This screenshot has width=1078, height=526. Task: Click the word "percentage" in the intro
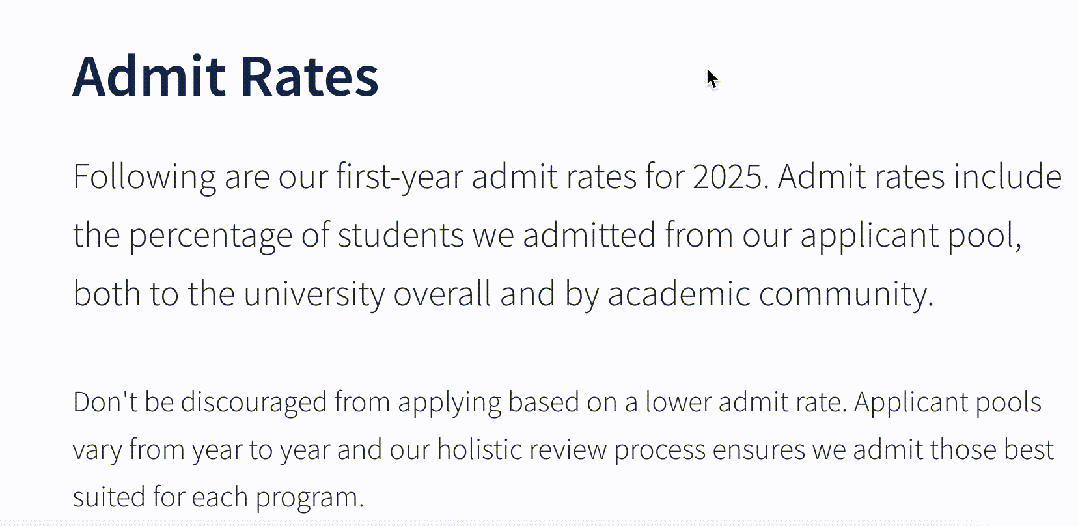point(211,238)
